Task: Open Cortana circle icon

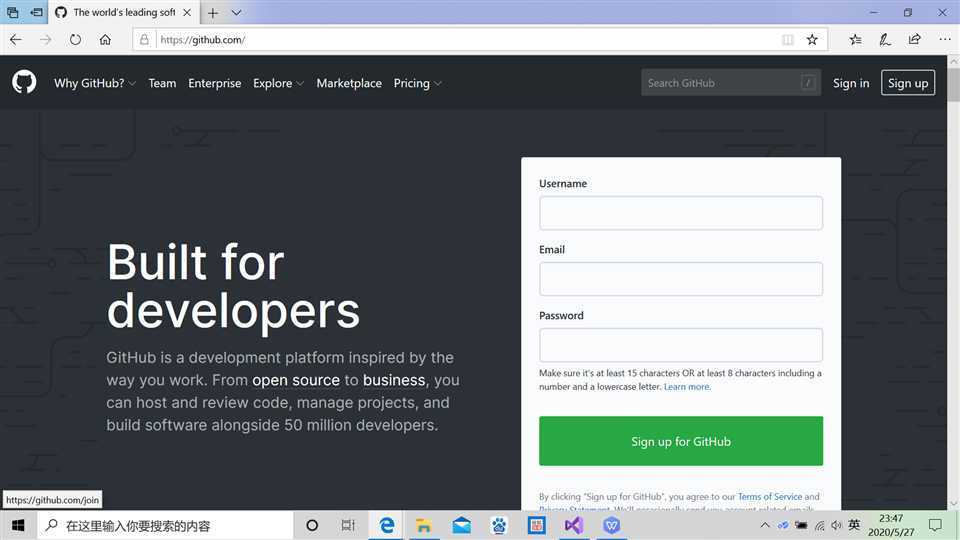Action: coord(312,525)
